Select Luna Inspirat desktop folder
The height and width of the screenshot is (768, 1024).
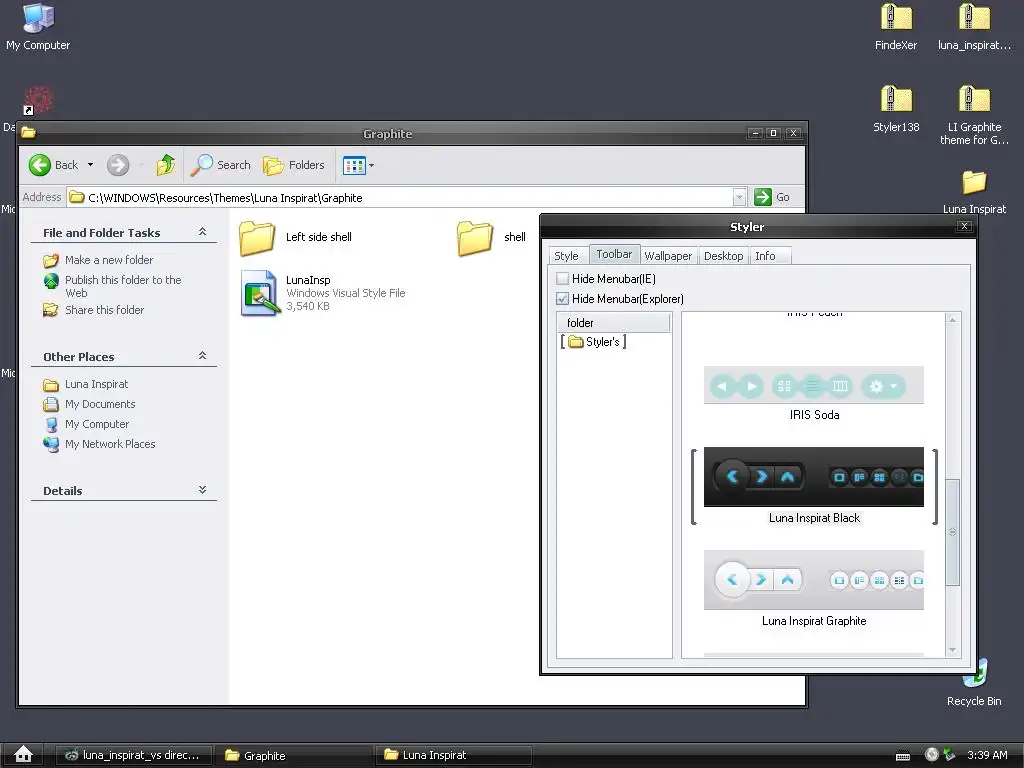pyautogui.click(x=974, y=192)
